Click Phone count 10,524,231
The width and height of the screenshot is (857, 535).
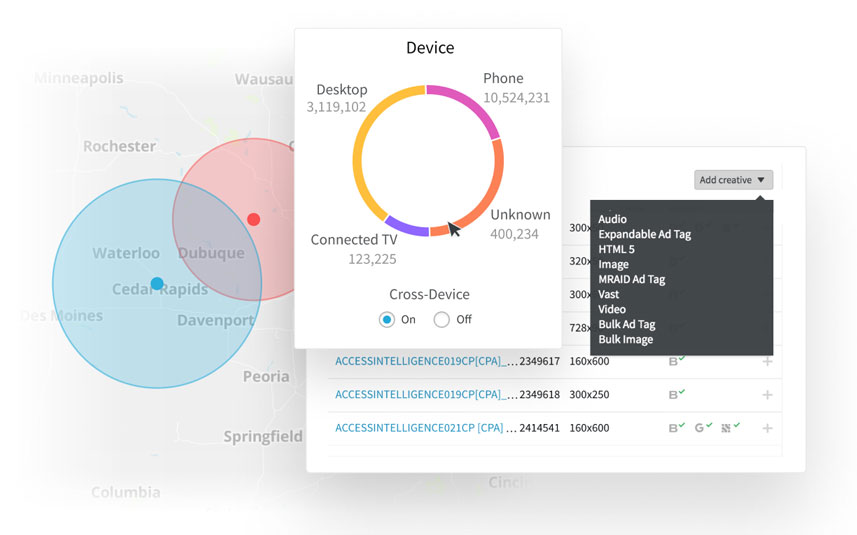tap(516, 98)
